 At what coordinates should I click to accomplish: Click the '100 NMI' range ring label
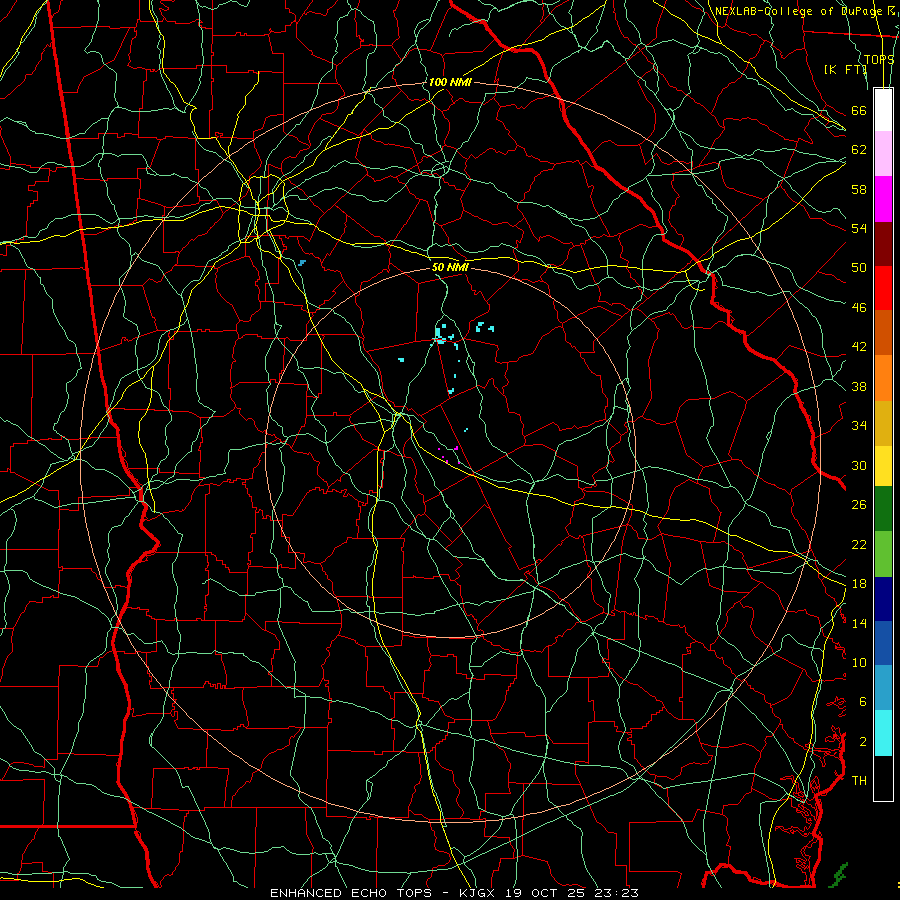(450, 82)
